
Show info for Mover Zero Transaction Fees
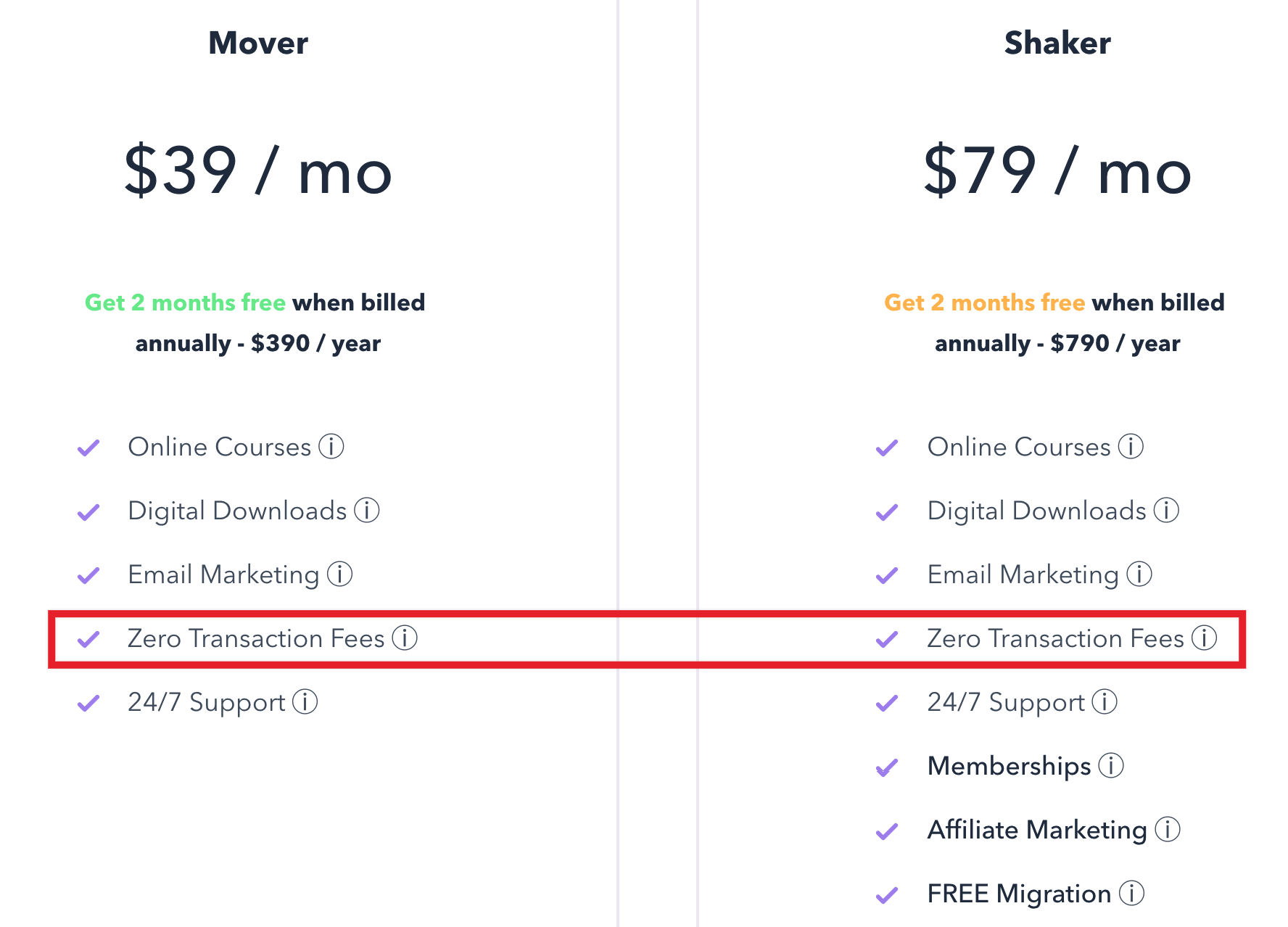pyautogui.click(x=405, y=638)
